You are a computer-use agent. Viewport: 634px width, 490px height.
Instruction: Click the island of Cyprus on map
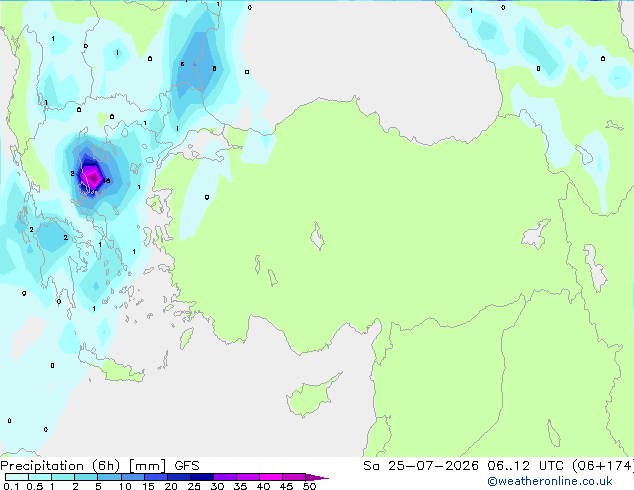click(x=312, y=397)
